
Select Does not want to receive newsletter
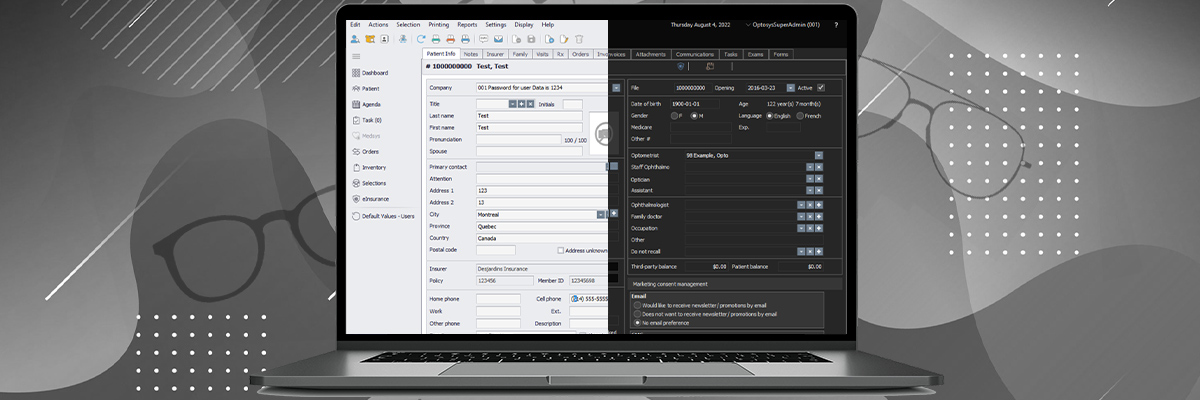click(637, 314)
